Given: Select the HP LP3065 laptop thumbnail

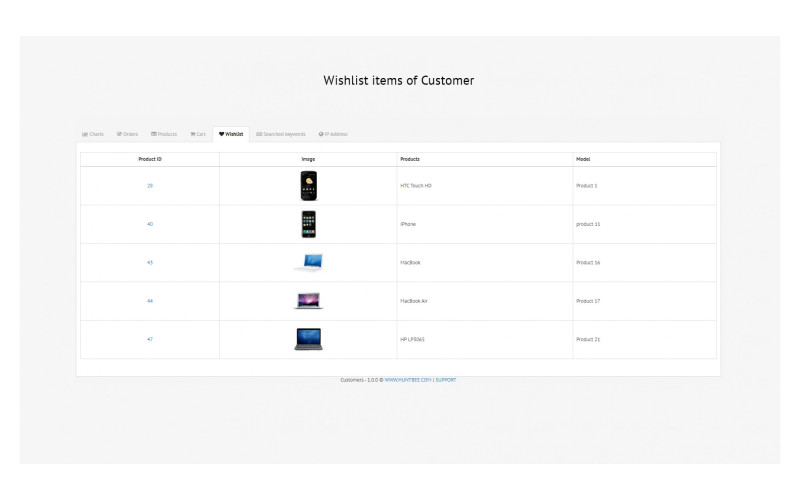Looking at the screenshot, I should tap(308, 339).
